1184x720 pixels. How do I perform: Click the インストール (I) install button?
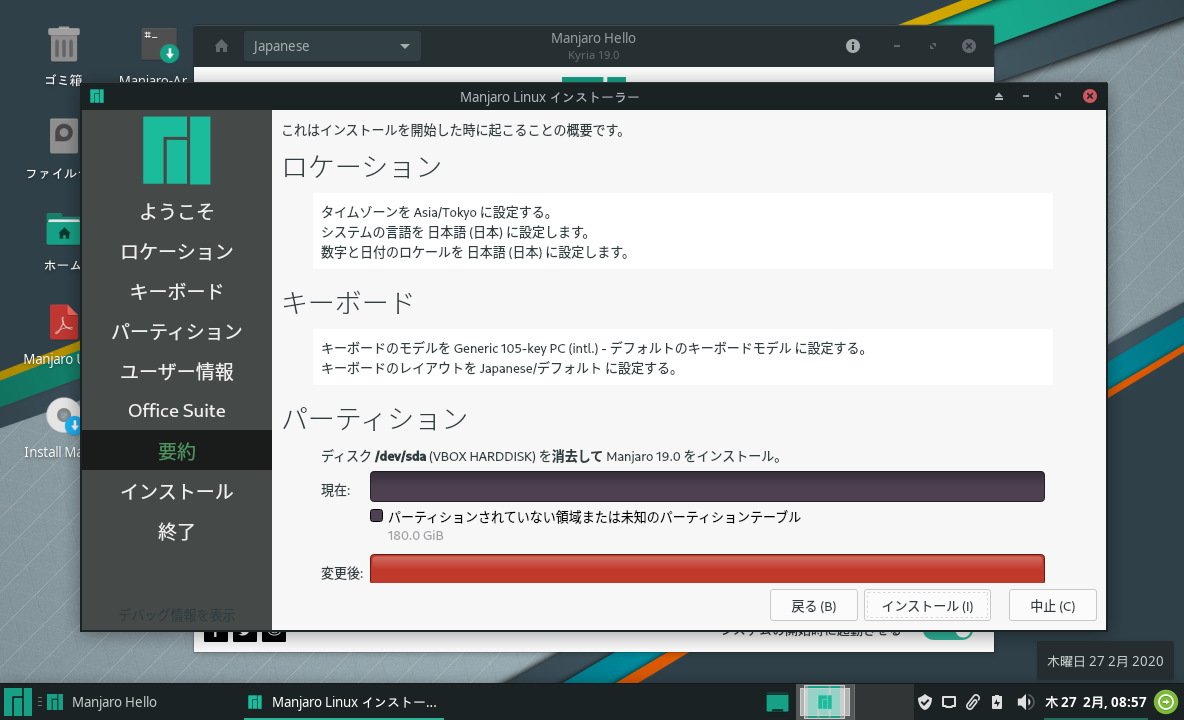927,605
